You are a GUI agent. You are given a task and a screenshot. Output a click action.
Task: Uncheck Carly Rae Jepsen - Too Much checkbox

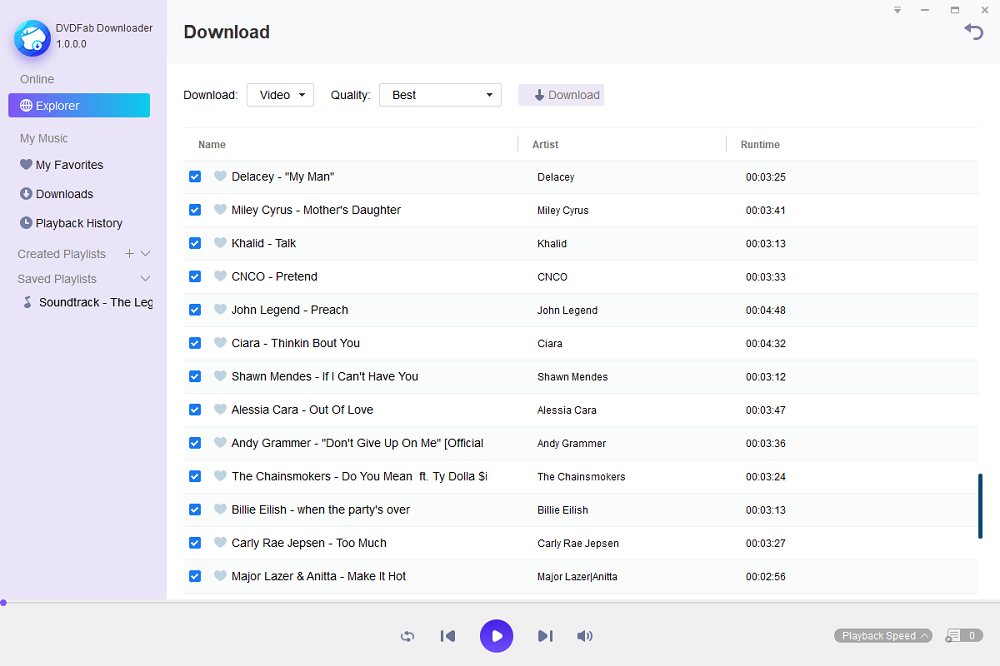tap(195, 543)
